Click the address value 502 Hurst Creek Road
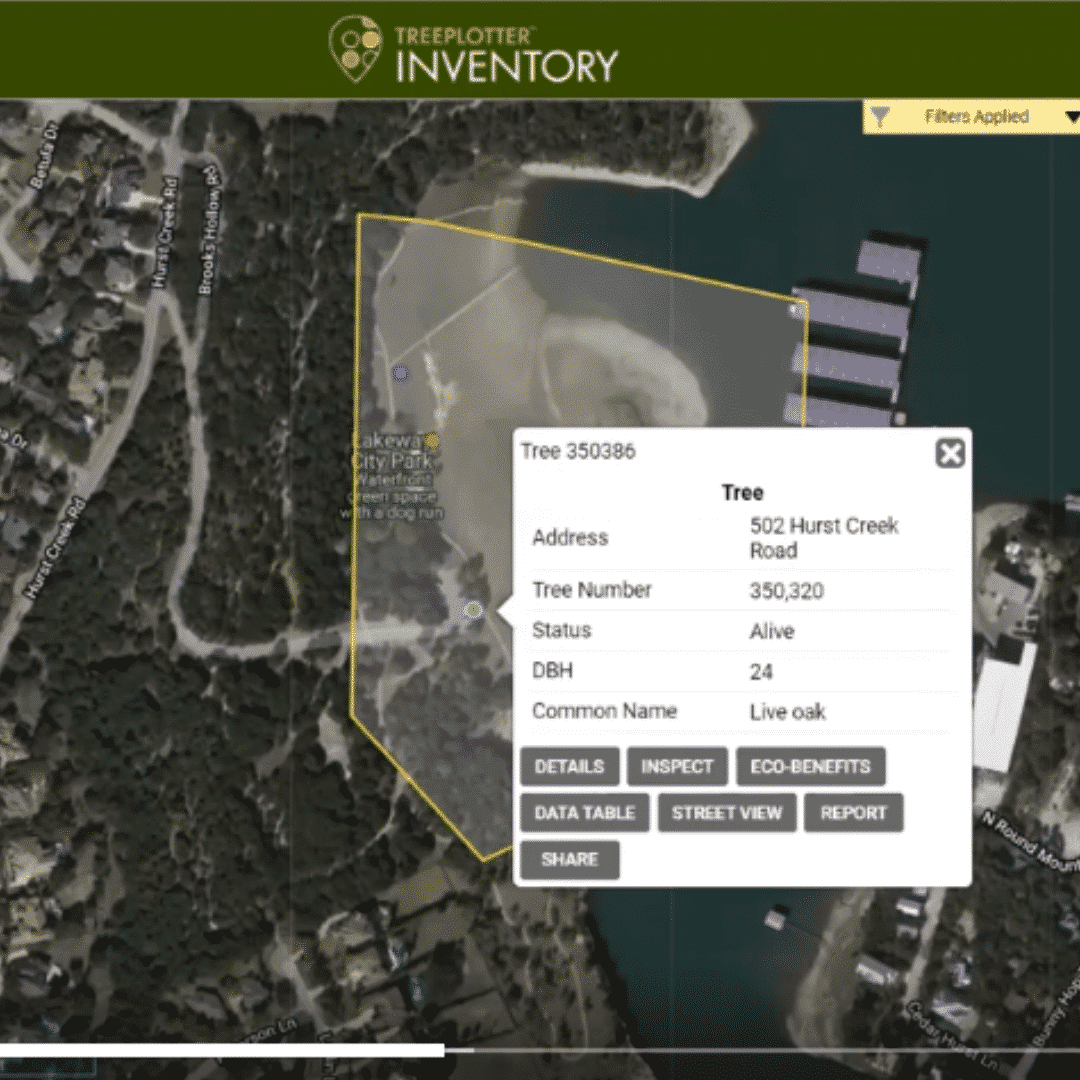 click(824, 538)
